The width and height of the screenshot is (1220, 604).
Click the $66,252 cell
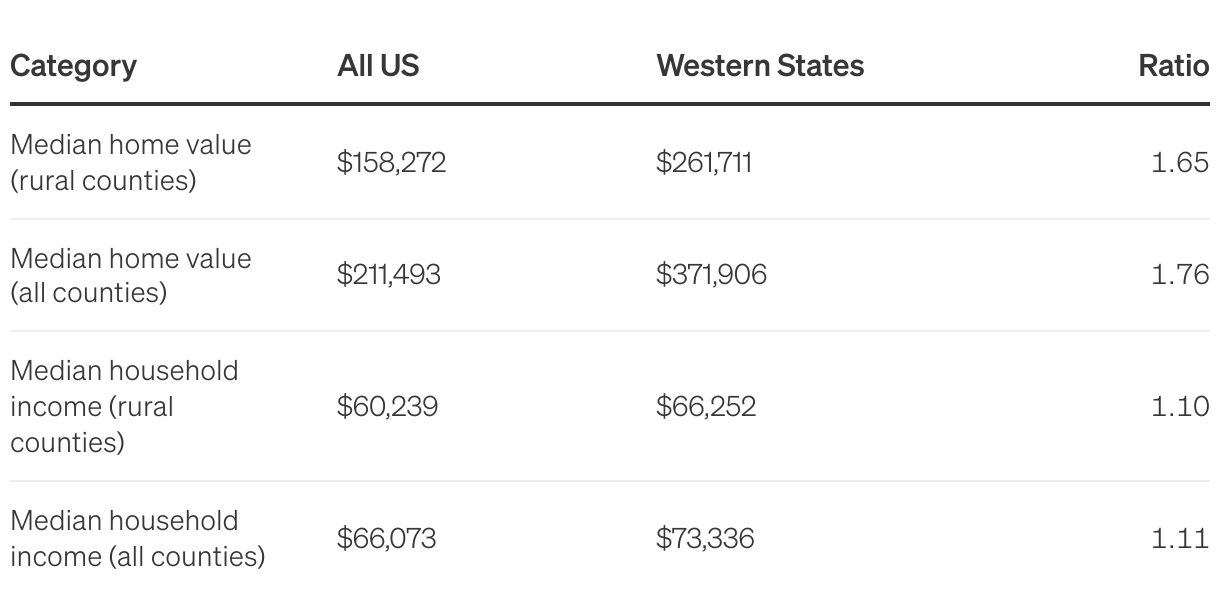click(x=706, y=406)
